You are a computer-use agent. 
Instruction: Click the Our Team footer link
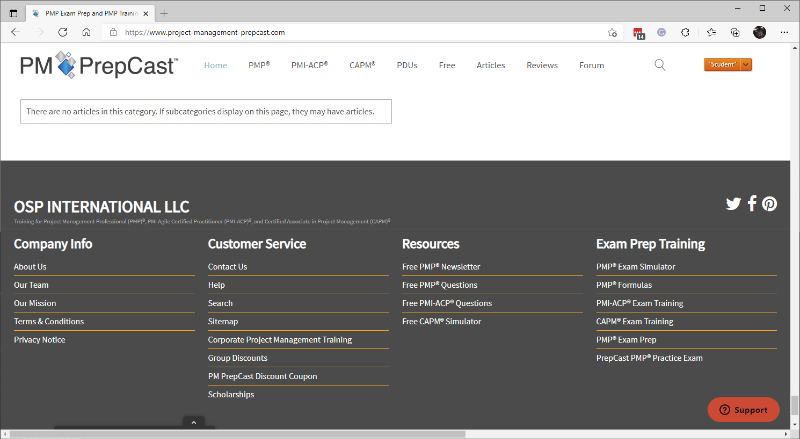pos(31,285)
